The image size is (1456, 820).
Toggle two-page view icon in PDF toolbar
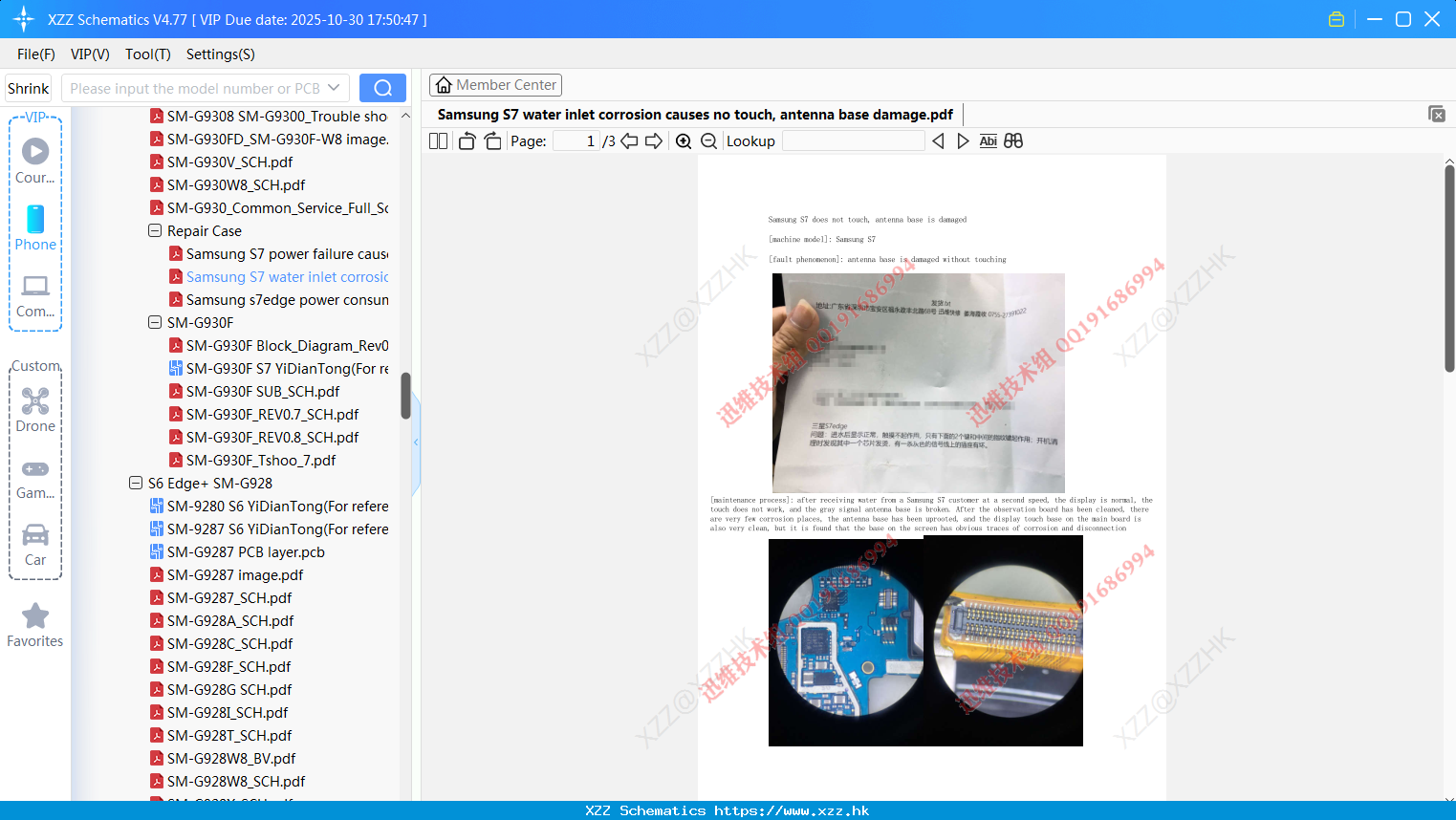(438, 140)
